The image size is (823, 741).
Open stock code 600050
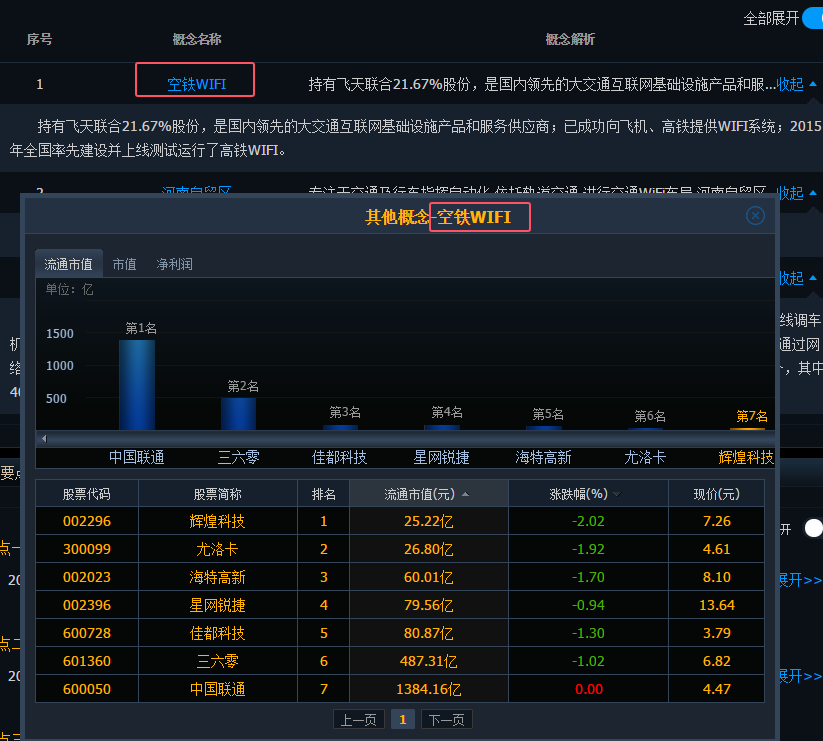pyautogui.click(x=87, y=689)
